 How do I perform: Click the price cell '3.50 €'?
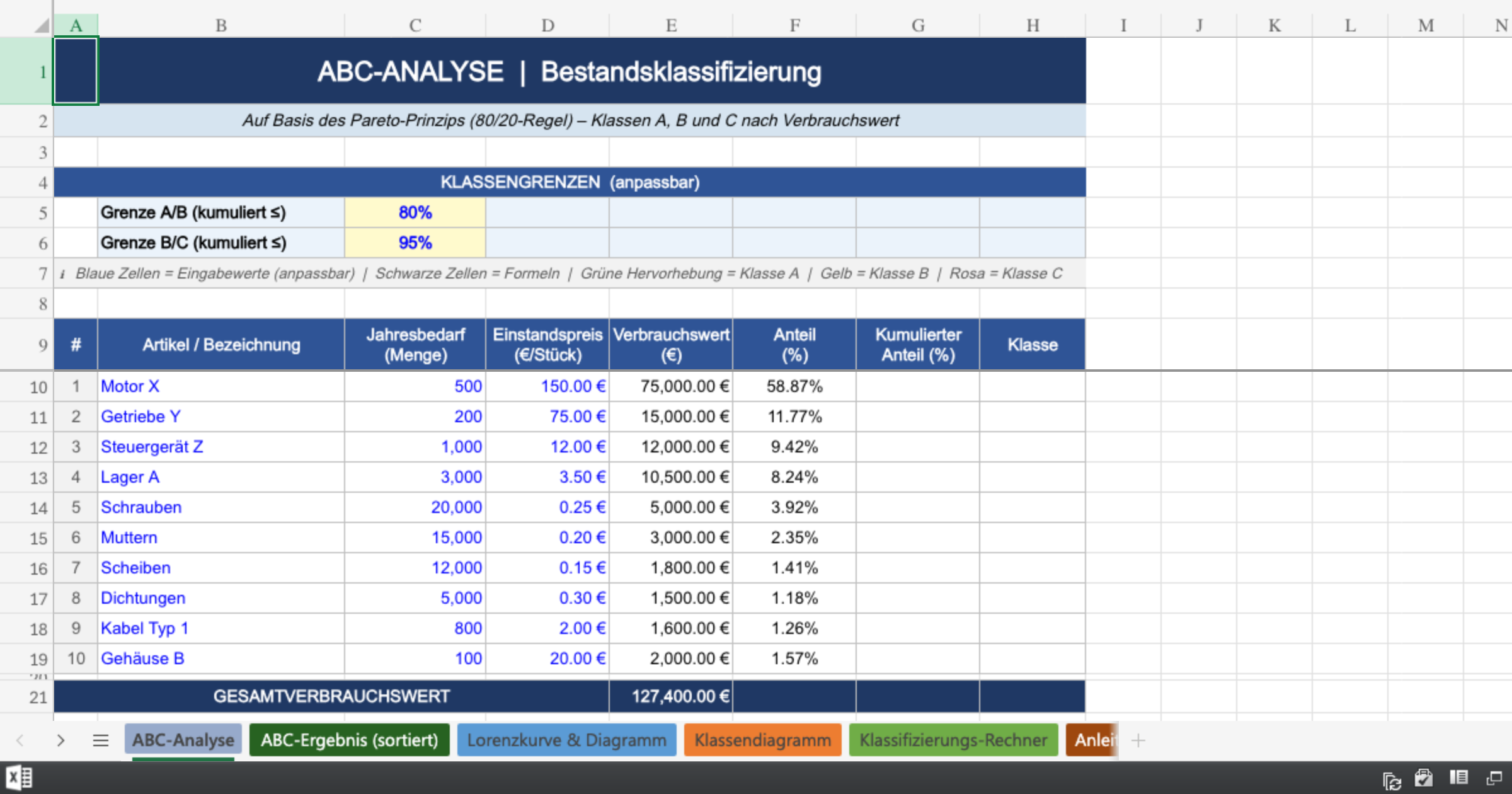click(x=547, y=477)
